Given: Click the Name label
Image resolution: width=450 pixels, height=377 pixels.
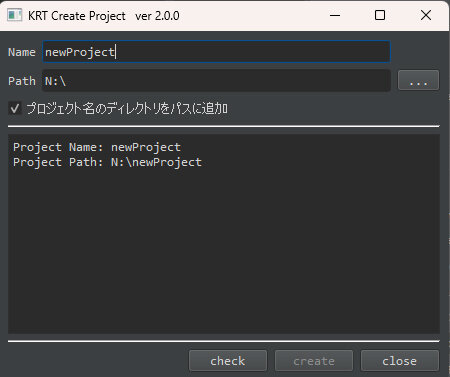Looking at the screenshot, I should (x=22, y=52).
